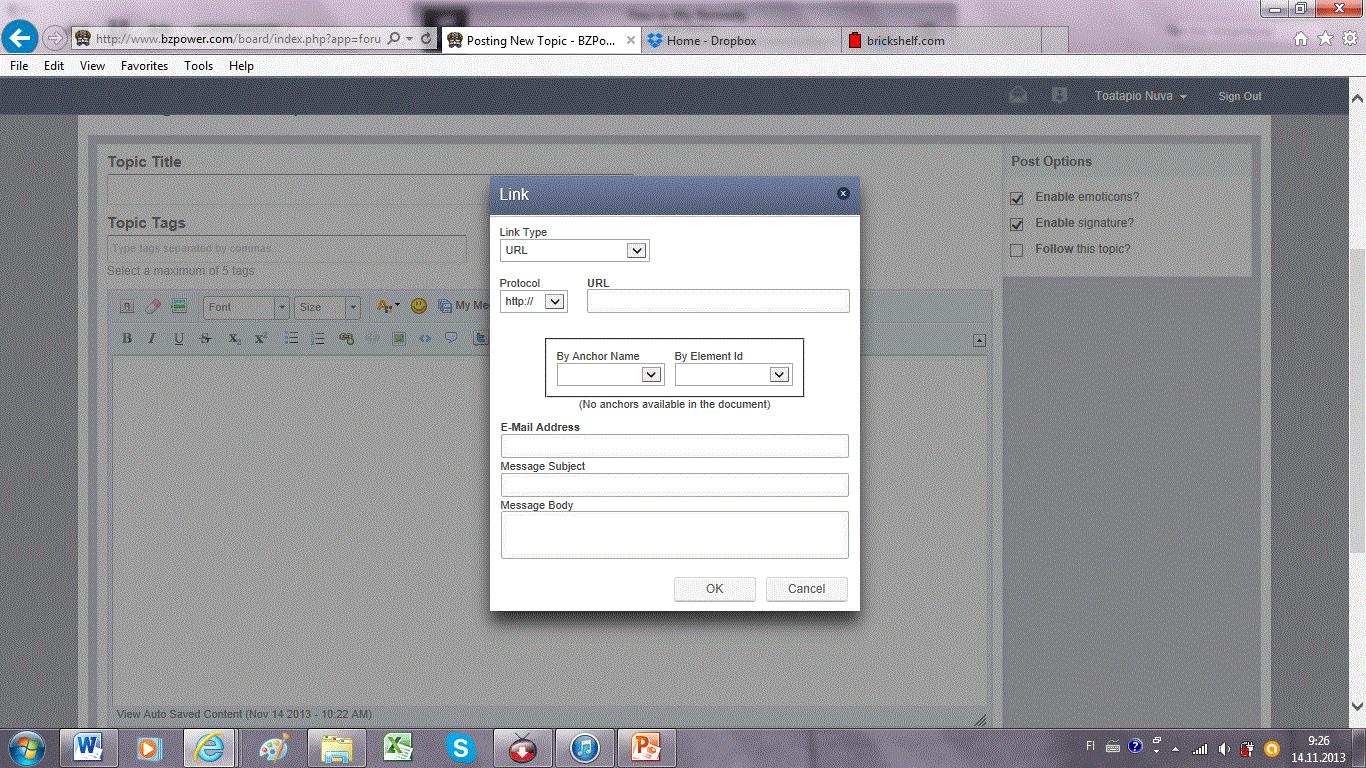Screen dimensions: 1366x768
Task: Click the insert link icon in editor toolbar
Action: click(x=347, y=339)
